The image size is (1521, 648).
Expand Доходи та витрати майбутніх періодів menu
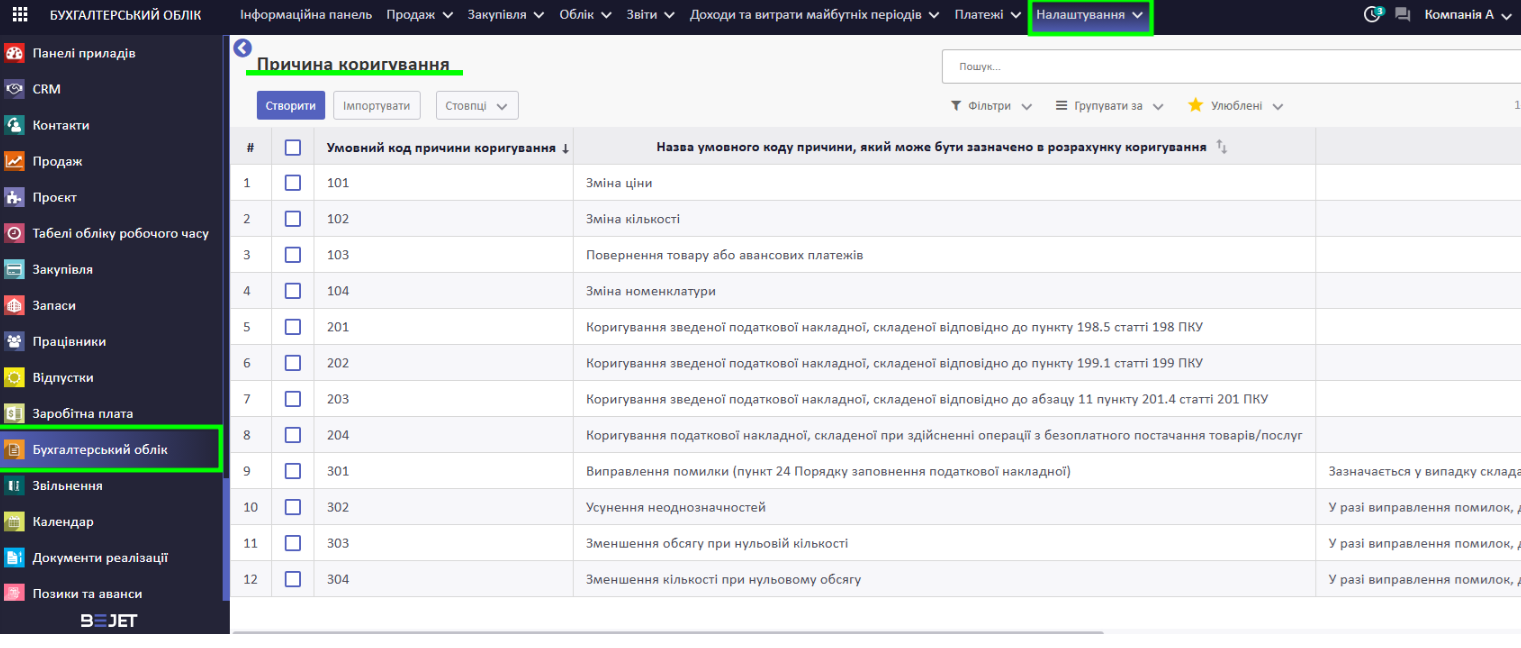click(815, 15)
